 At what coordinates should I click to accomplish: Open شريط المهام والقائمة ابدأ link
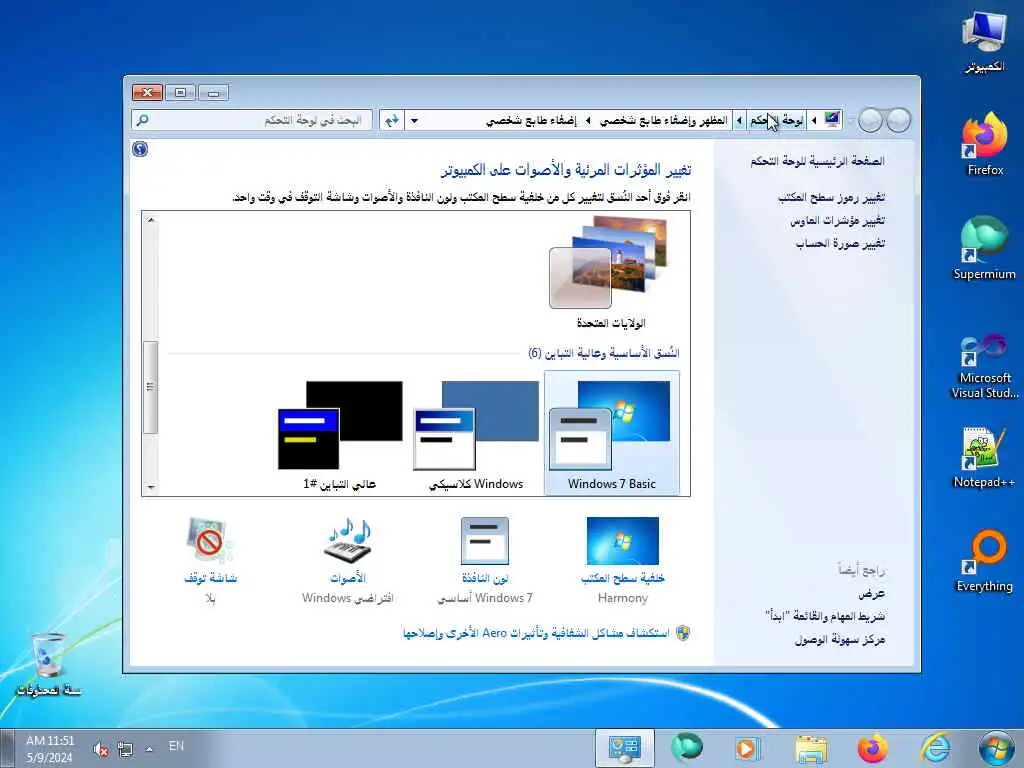coord(825,616)
